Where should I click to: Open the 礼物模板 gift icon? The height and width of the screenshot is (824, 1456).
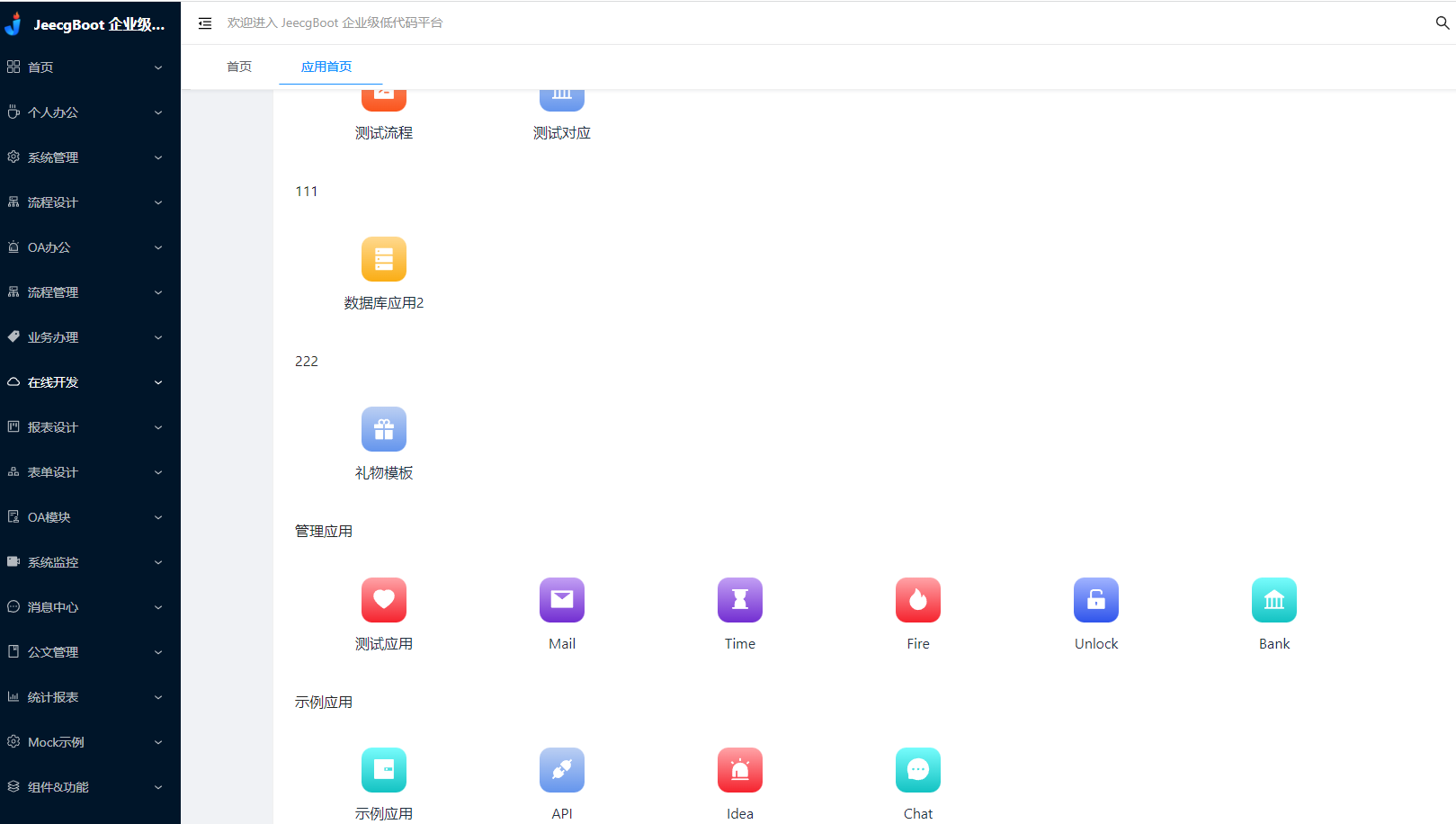(384, 429)
